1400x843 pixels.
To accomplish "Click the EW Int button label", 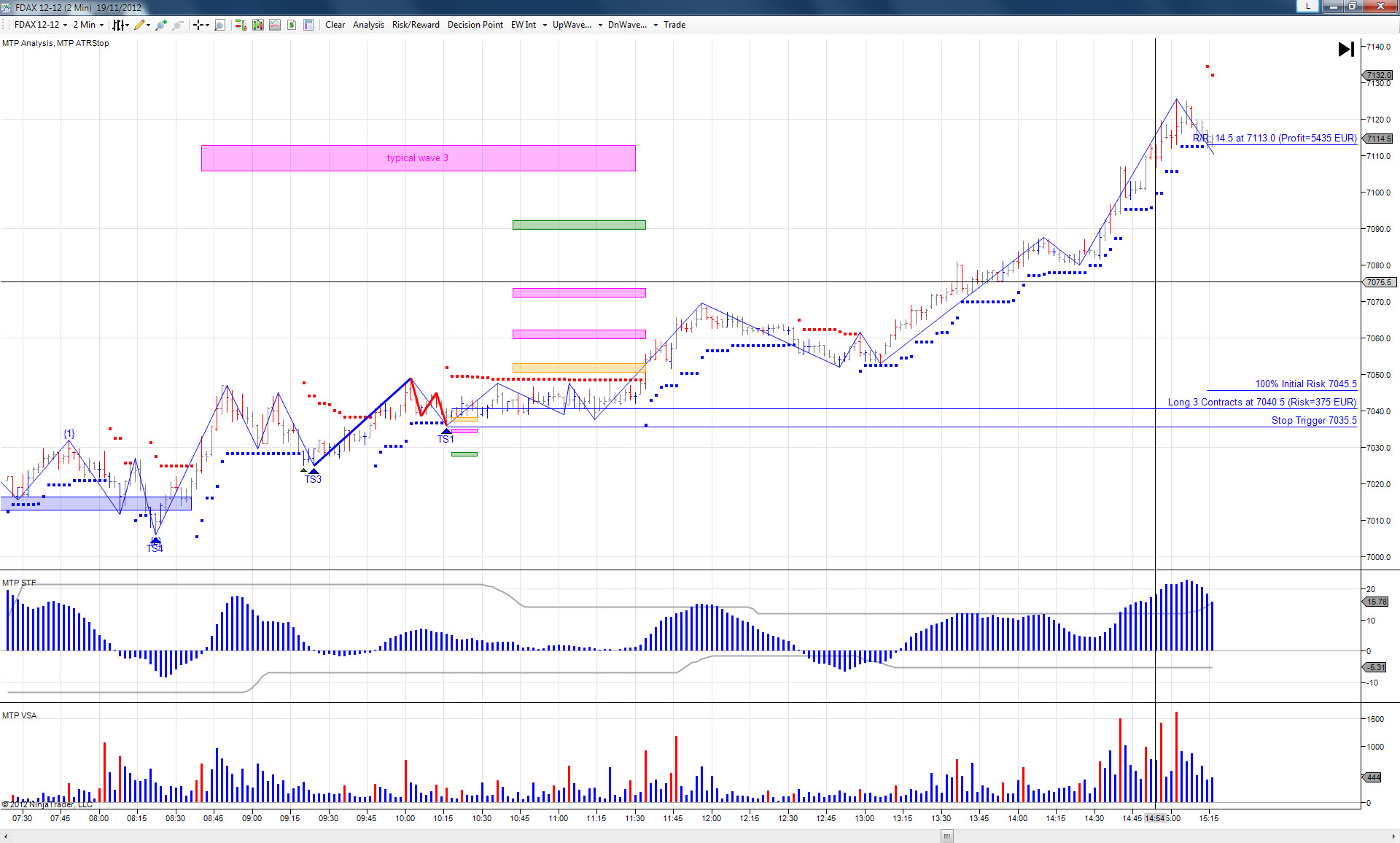I will [x=524, y=25].
